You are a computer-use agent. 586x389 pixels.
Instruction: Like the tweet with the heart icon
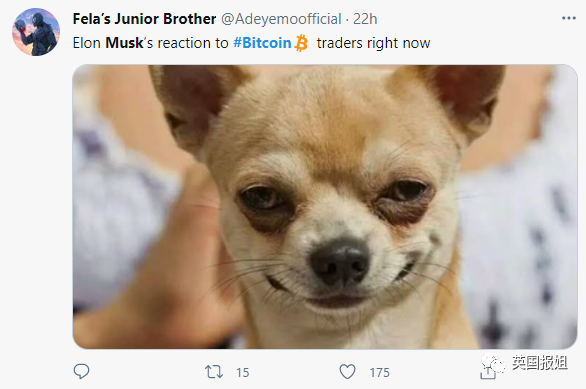(x=347, y=372)
